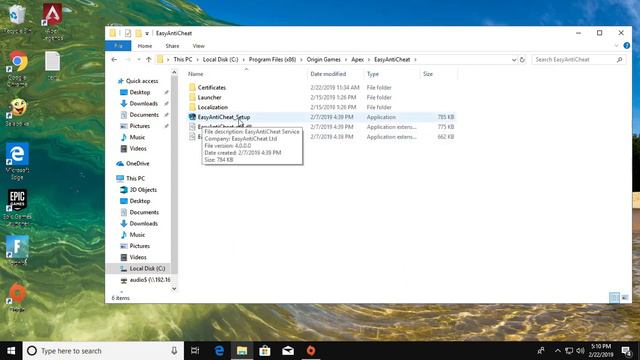Show hidden system tray icons
The height and width of the screenshot is (360, 640).
click(x=558, y=351)
